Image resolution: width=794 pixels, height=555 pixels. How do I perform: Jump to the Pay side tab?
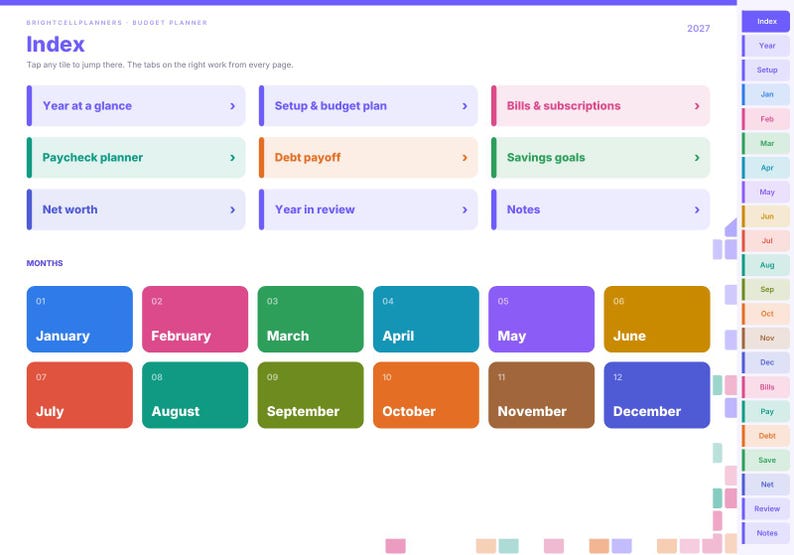coord(766,411)
